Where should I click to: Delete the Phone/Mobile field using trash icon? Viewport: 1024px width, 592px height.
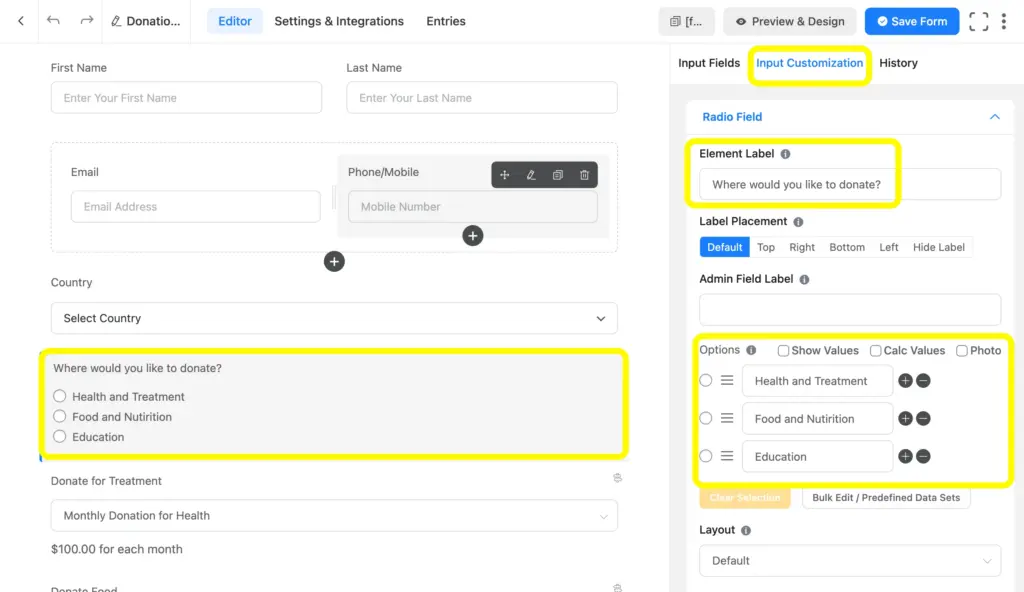pos(584,175)
